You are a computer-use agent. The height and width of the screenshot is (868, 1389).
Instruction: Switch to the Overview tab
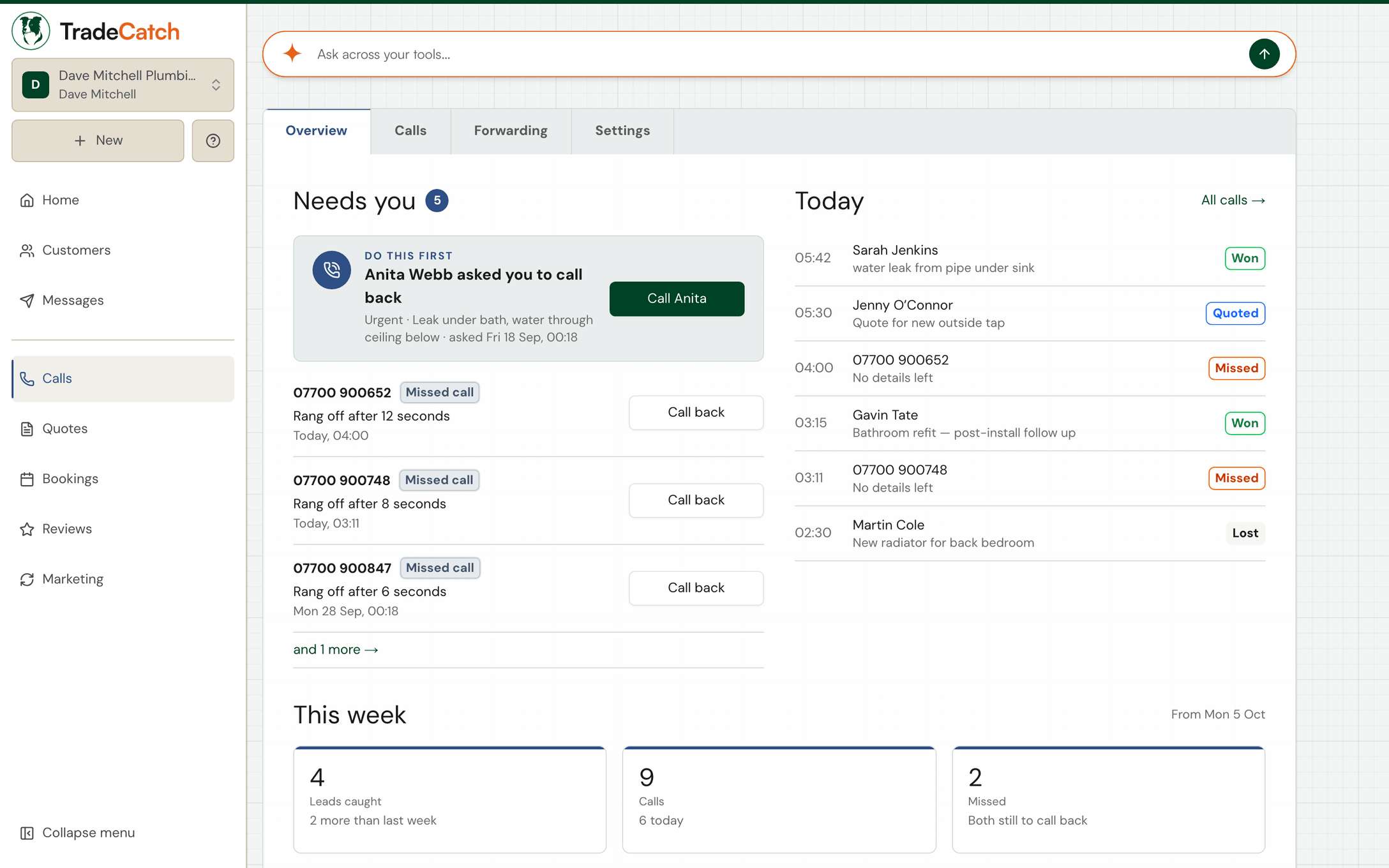tap(316, 131)
